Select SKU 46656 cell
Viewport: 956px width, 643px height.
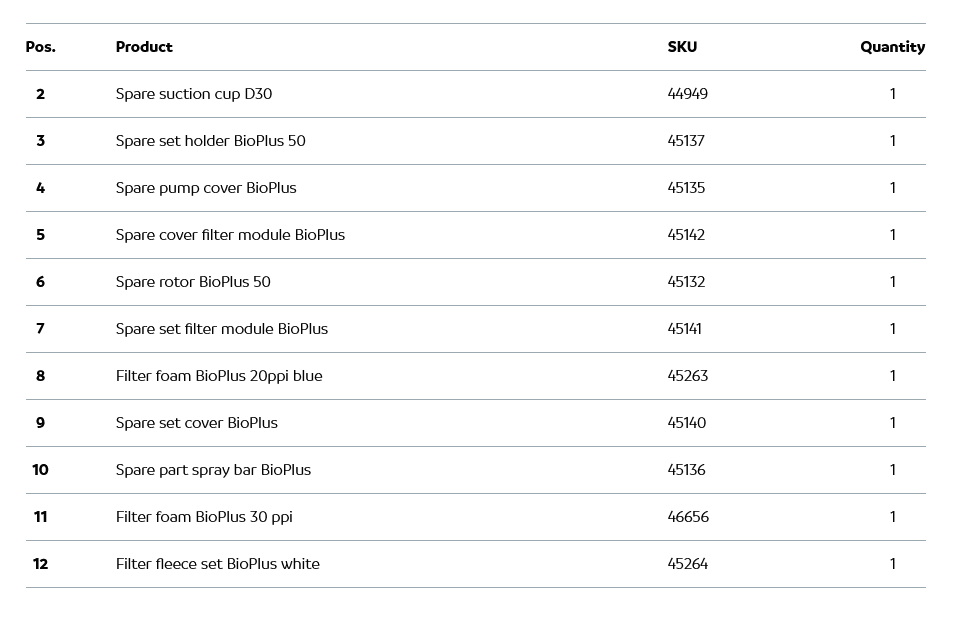pyautogui.click(x=688, y=517)
